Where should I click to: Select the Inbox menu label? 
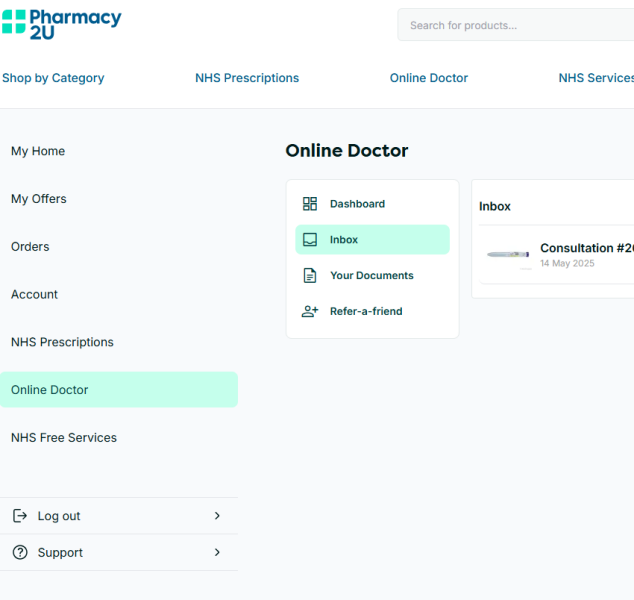point(344,240)
